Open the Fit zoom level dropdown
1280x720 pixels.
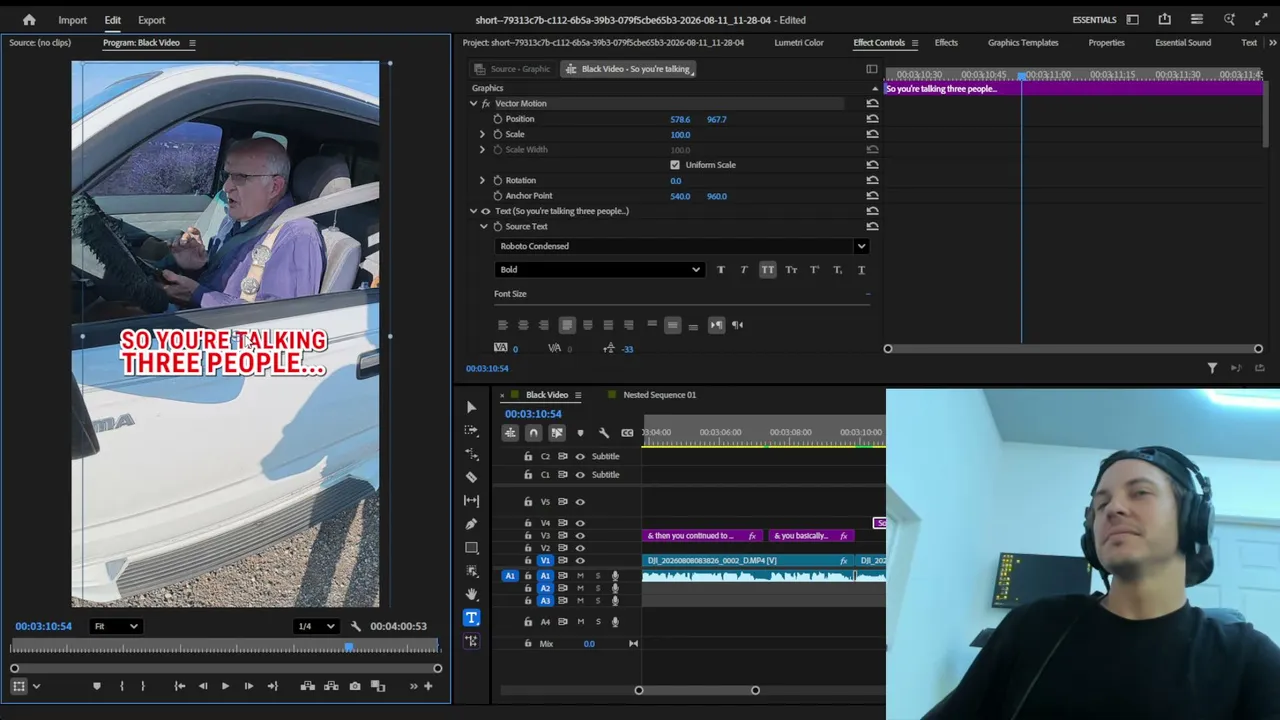point(115,626)
